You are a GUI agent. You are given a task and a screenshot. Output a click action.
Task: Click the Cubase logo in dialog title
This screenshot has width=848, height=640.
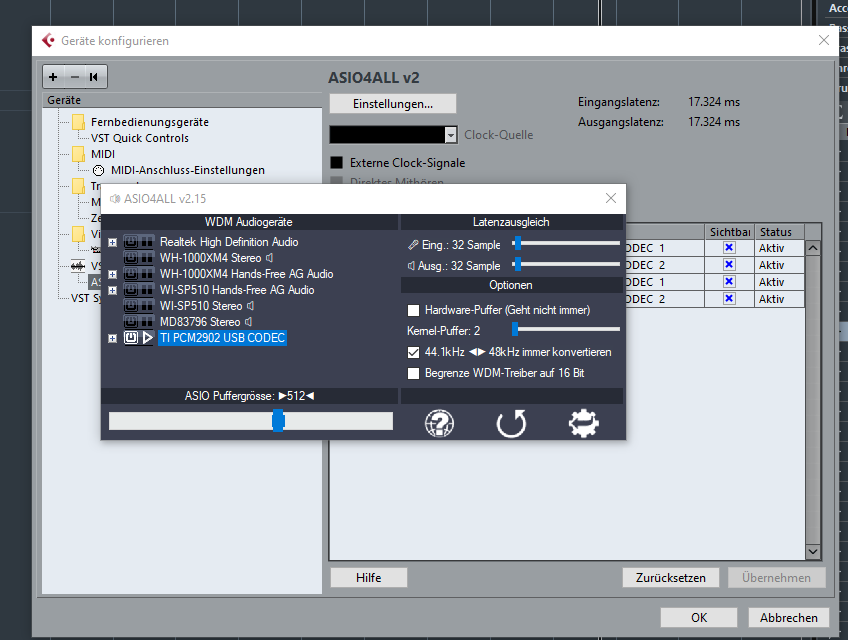pos(48,41)
